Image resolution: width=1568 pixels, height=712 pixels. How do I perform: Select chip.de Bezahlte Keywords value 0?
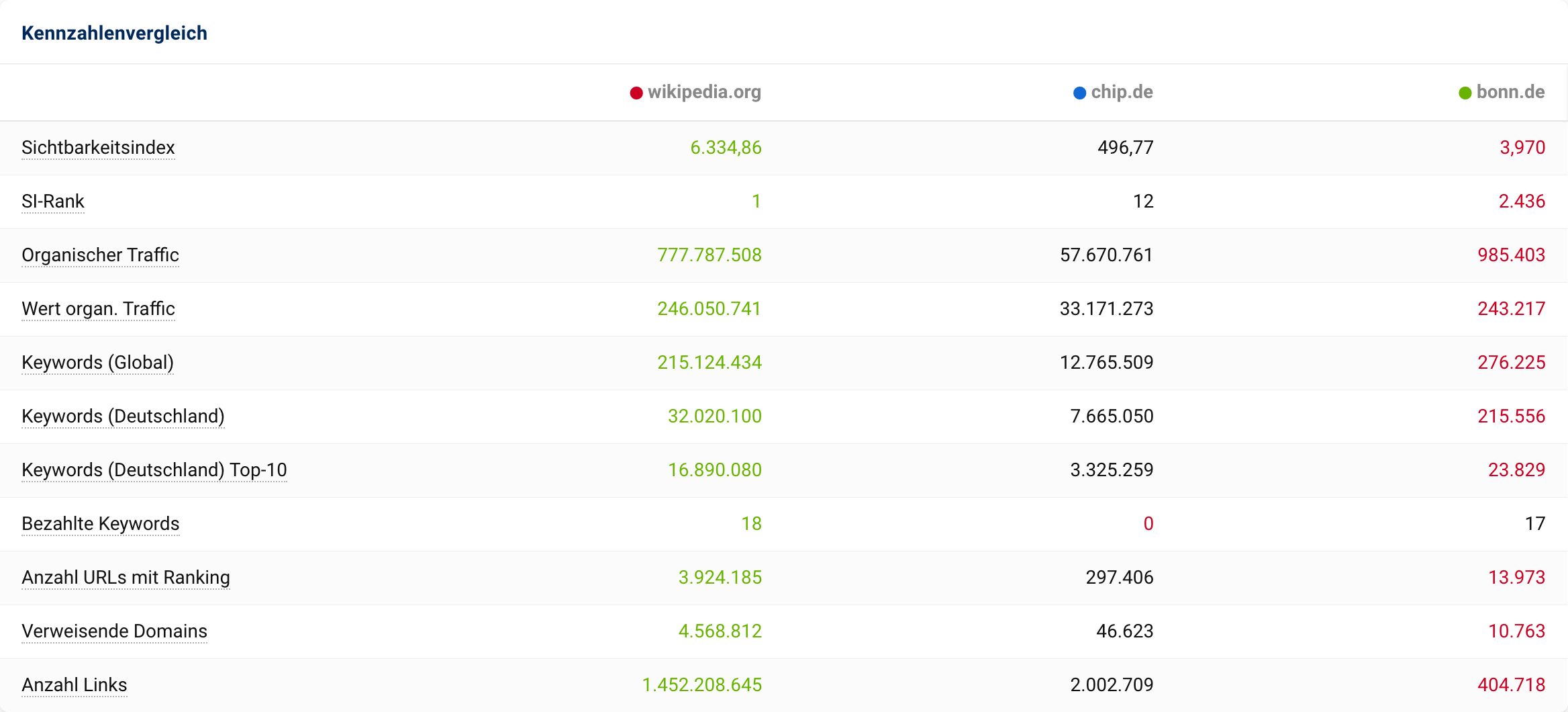pos(1148,524)
